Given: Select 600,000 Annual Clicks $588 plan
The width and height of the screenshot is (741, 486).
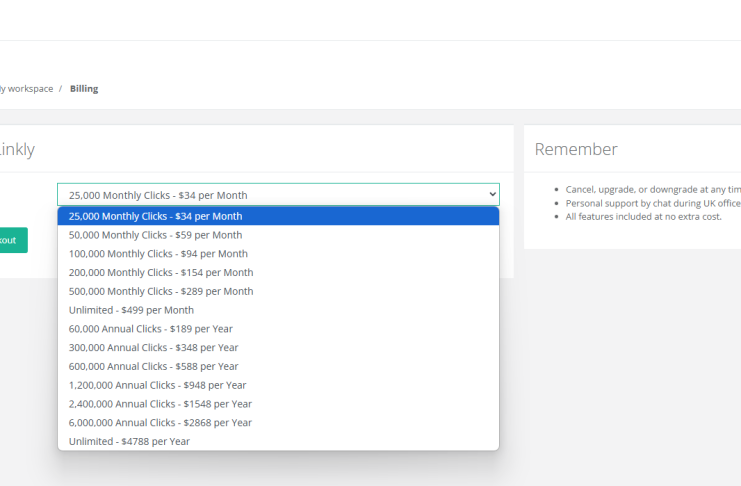Looking at the screenshot, I should [153, 366].
